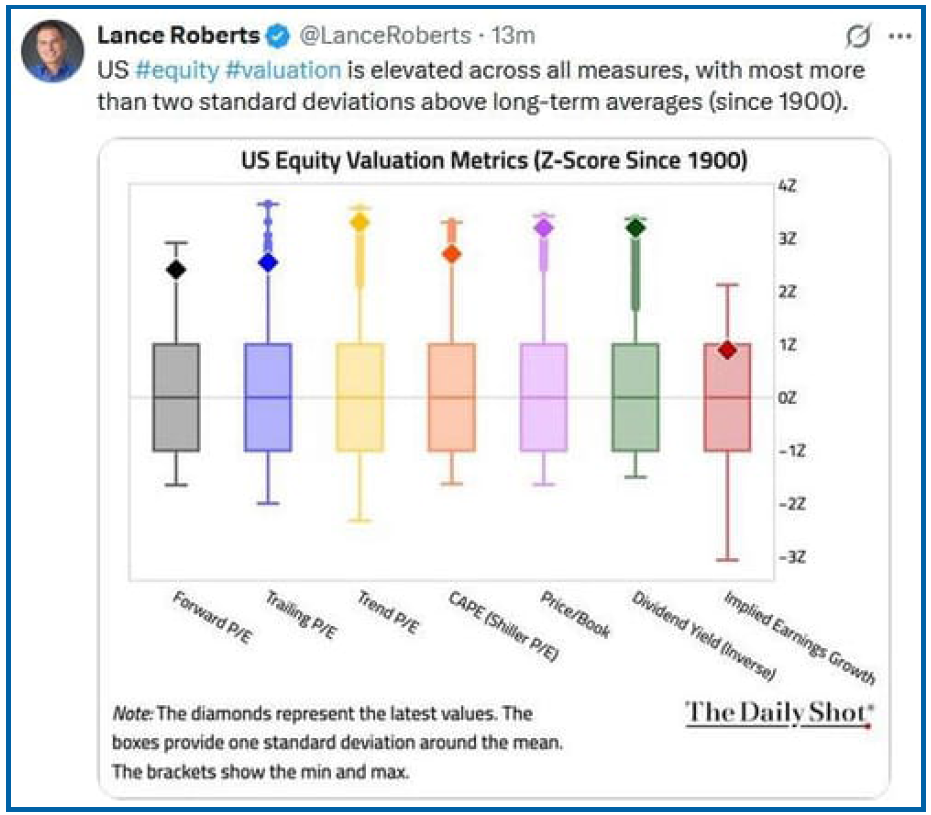
Task: Click the blue Trailing P/E diamond marker
Action: (268, 262)
